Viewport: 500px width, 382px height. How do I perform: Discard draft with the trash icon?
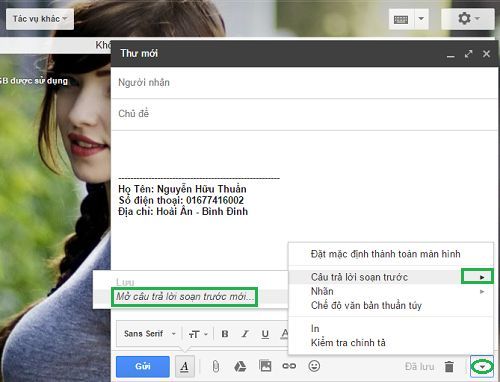point(449,366)
